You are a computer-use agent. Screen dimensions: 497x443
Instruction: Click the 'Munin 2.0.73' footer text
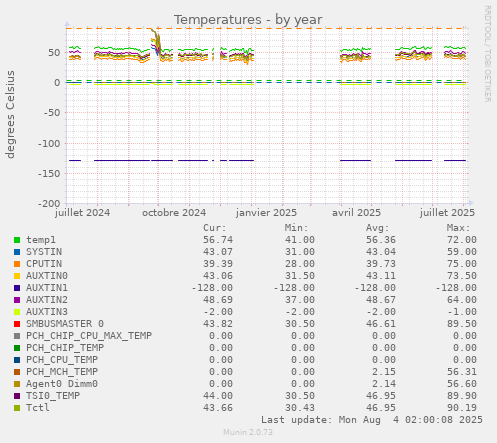(x=248, y=432)
